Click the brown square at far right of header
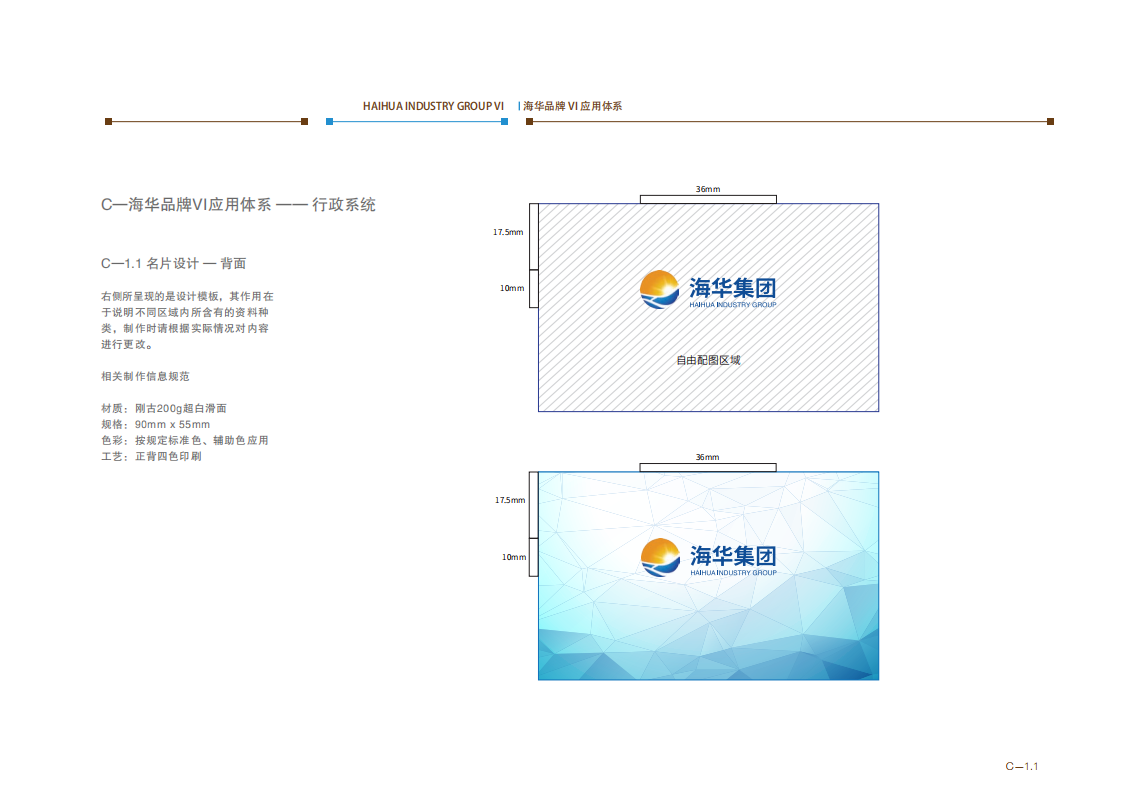Screen dimensions: 1123x794 1050,122
